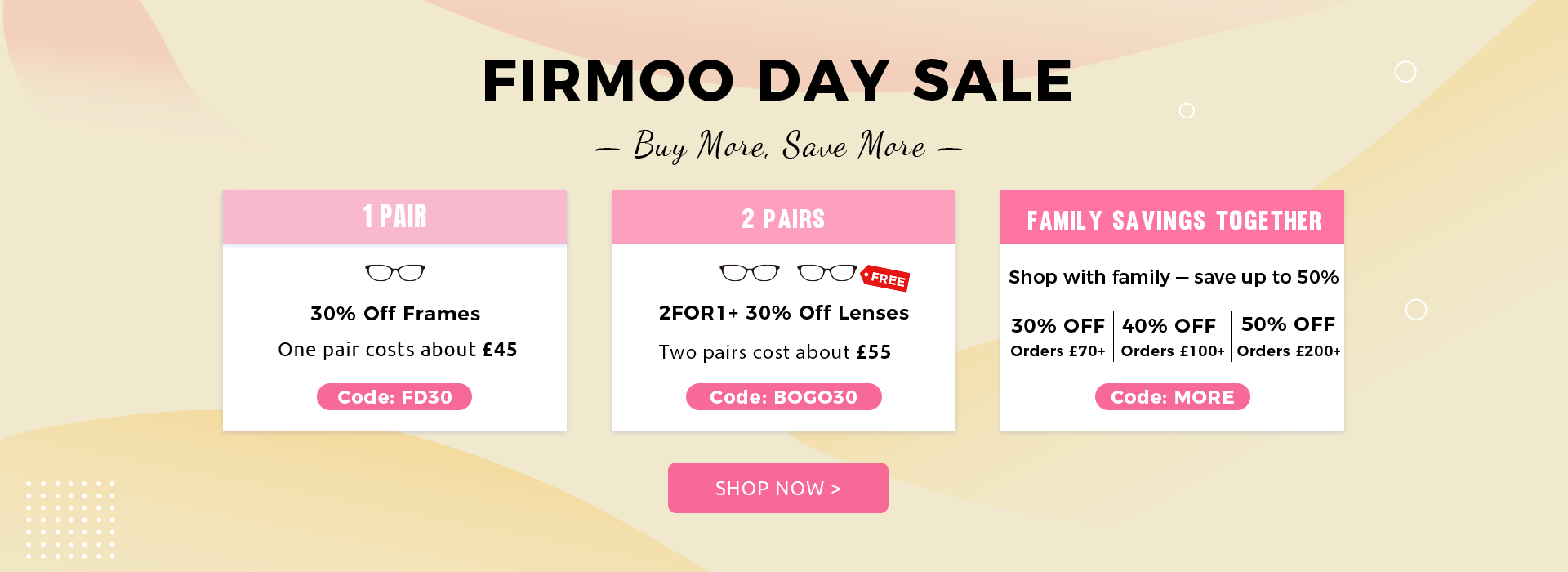Click Shop with family save up to 50%
The width and height of the screenshot is (1568, 572).
point(1173,277)
